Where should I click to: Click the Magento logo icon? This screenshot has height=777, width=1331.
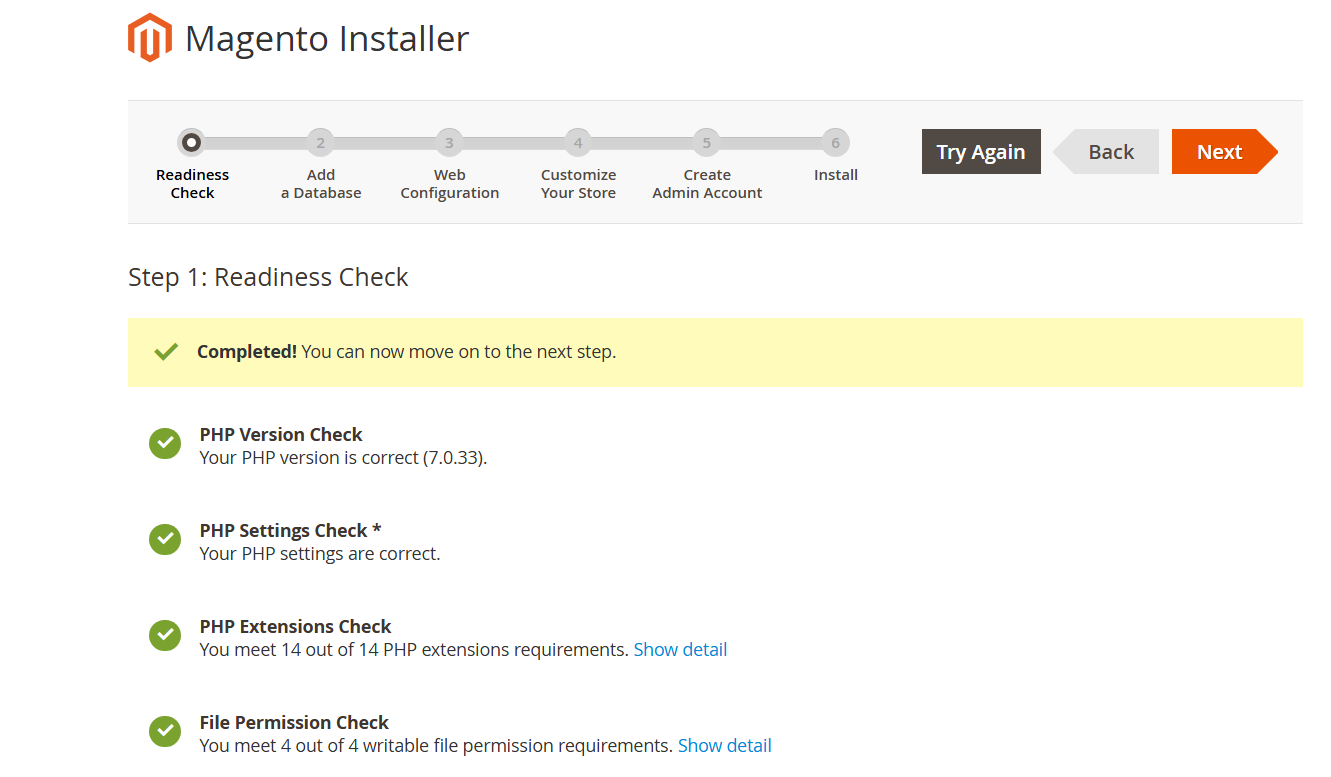[150, 38]
